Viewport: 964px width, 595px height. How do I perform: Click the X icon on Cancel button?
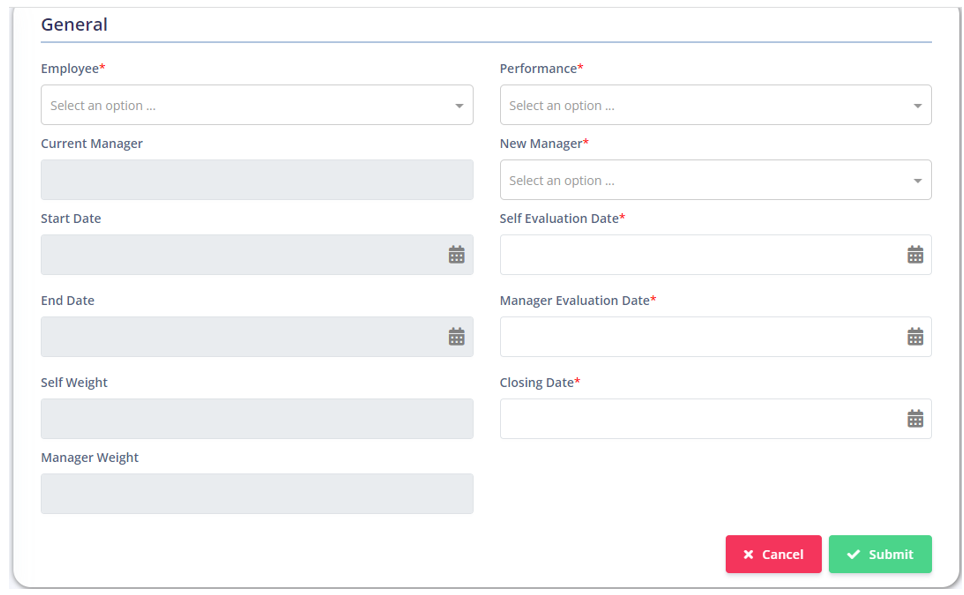(748, 554)
